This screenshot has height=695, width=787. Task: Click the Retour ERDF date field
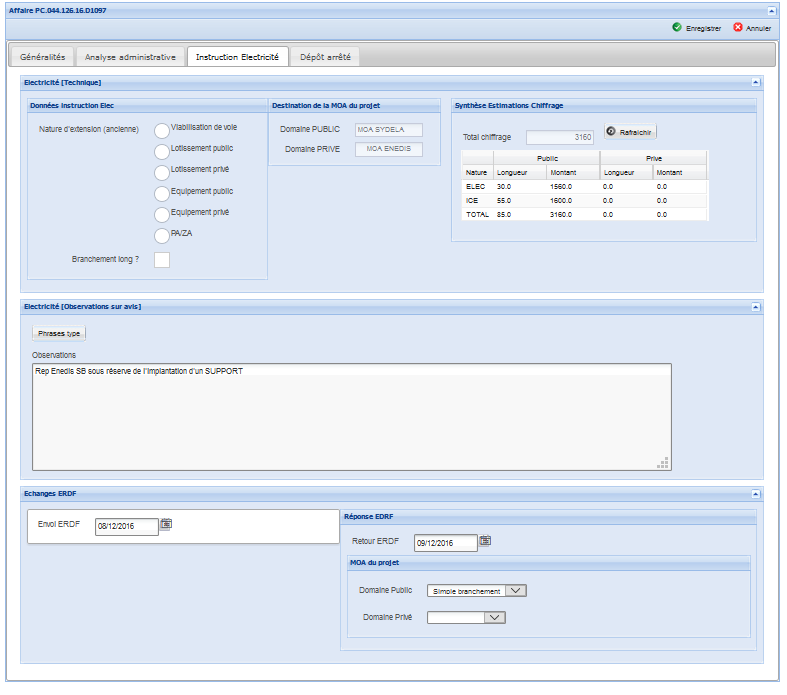coord(445,543)
